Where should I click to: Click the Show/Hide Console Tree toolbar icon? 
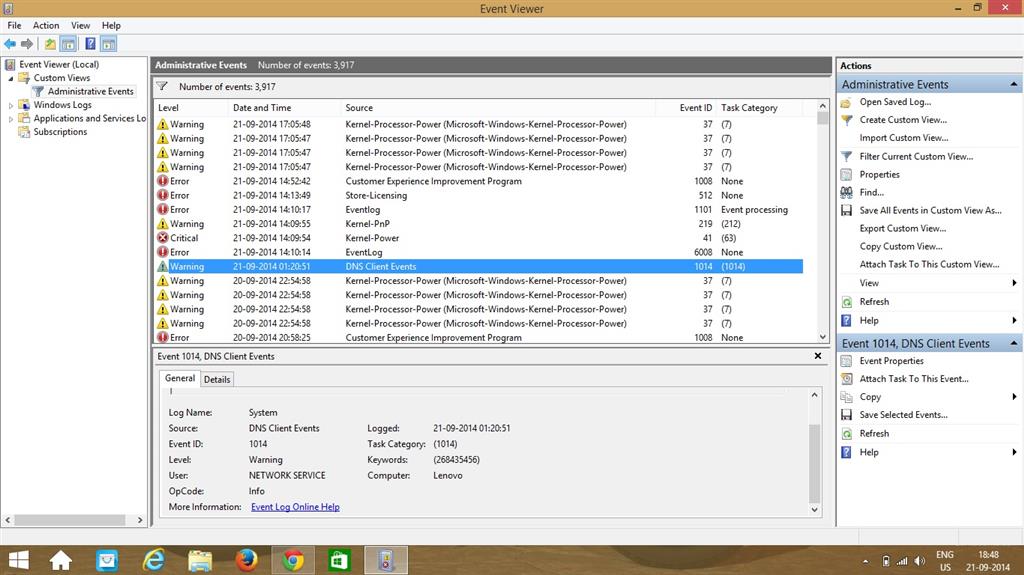click(68, 44)
